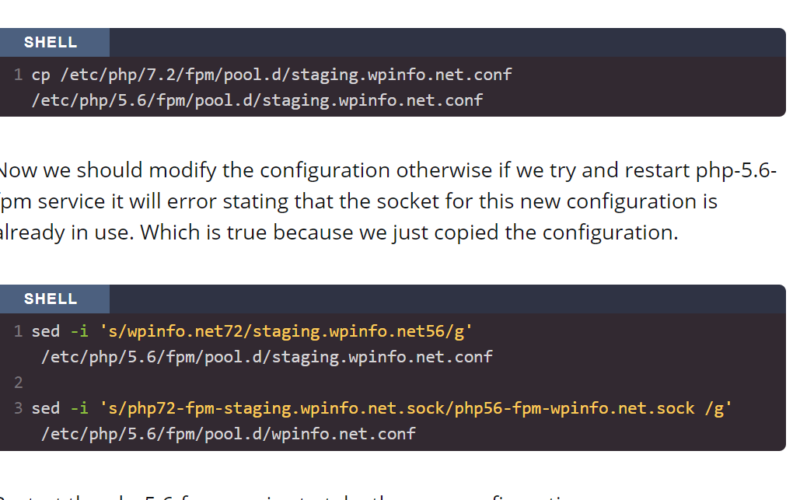Click the final path /etc/php/5.6/fpm/pool.d/wpinfo.net.conf

coord(229,434)
